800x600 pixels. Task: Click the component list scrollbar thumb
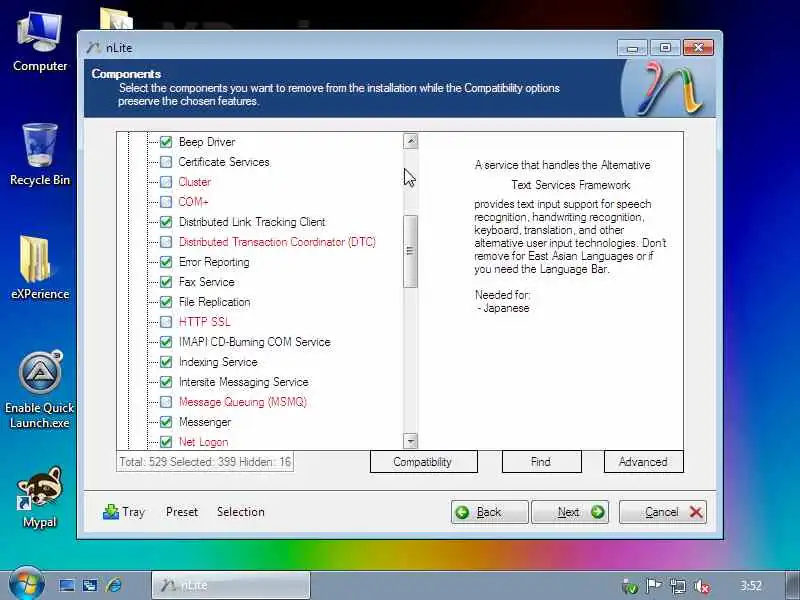point(410,251)
